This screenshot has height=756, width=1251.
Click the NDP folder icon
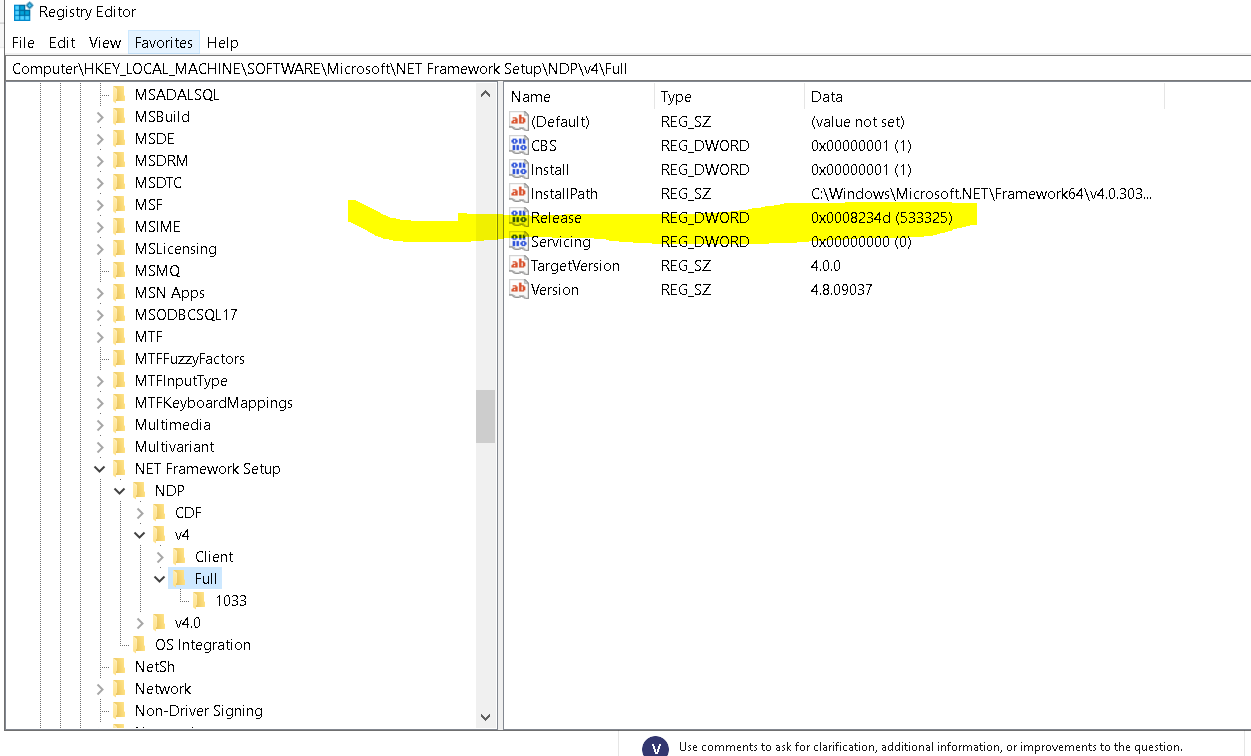click(140, 490)
